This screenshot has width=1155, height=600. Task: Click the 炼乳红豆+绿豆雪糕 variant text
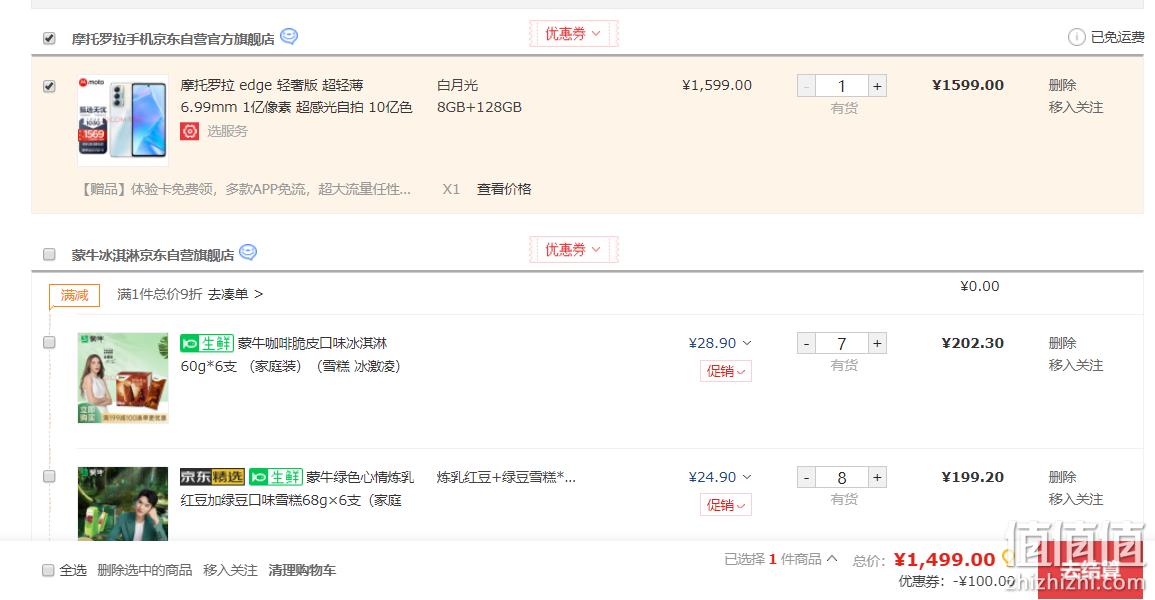pyautogui.click(x=506, y=477)
